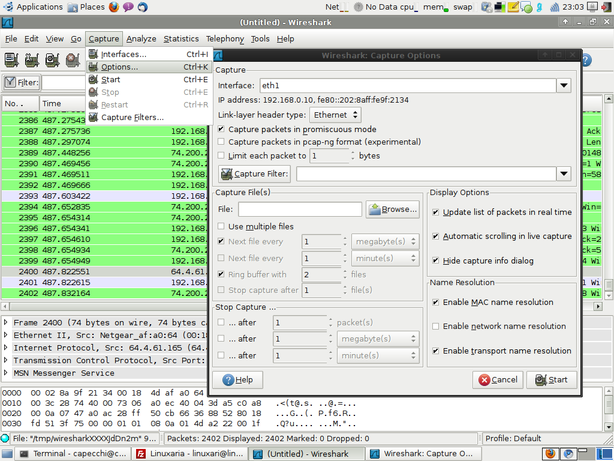614x461 pixels.
Task: Open Pidgin chat icon in top panel
Action: [x=128, y=7]
